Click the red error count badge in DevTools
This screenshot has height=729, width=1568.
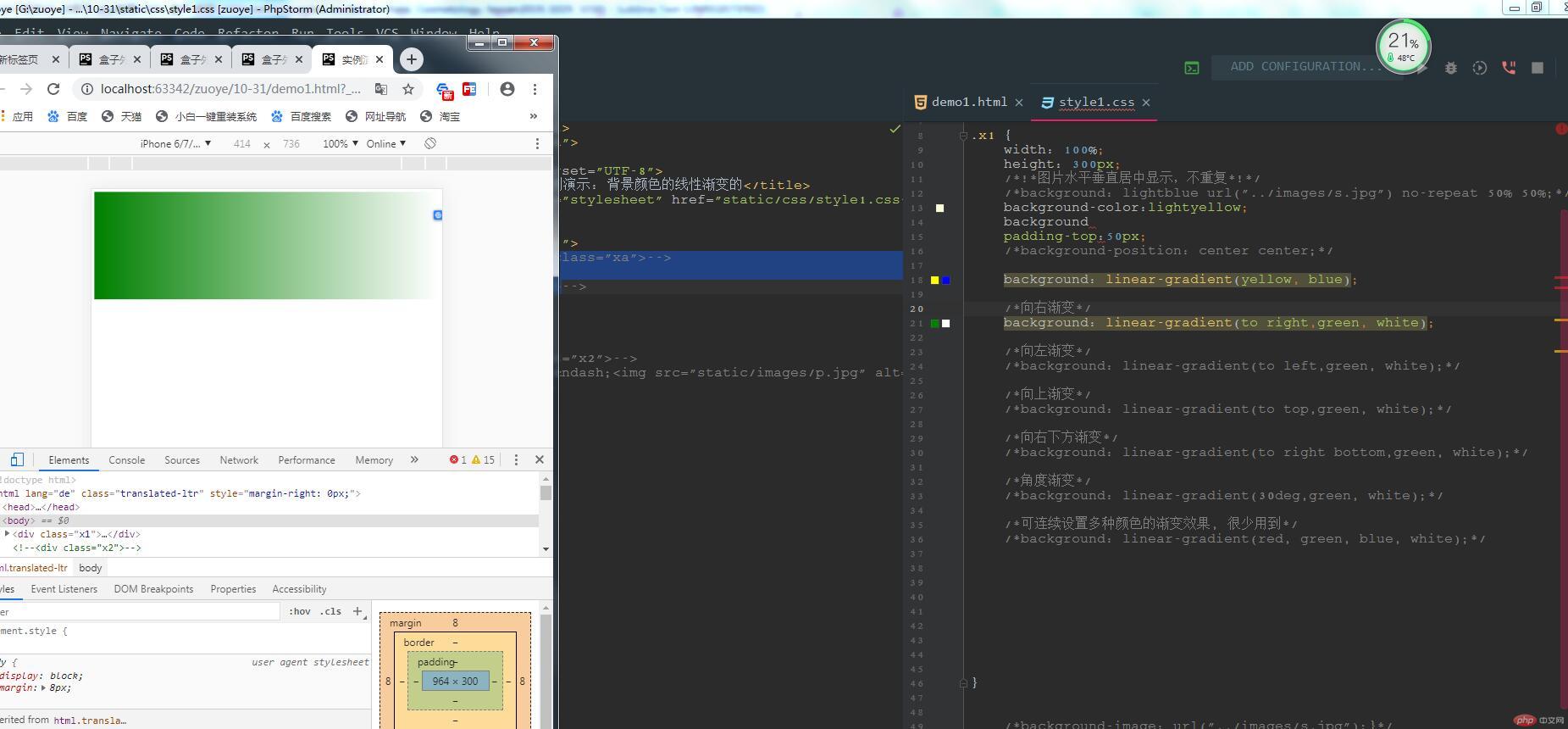(x=458, y=460)
